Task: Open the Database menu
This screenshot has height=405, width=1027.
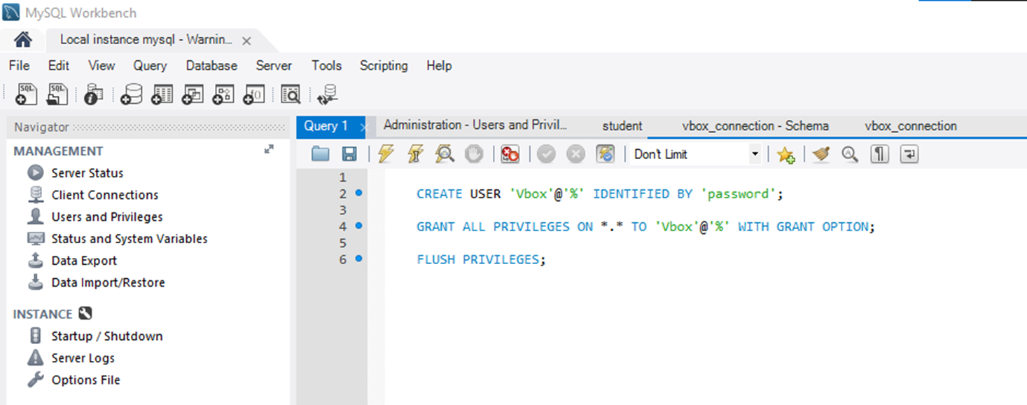Action: 211,66
